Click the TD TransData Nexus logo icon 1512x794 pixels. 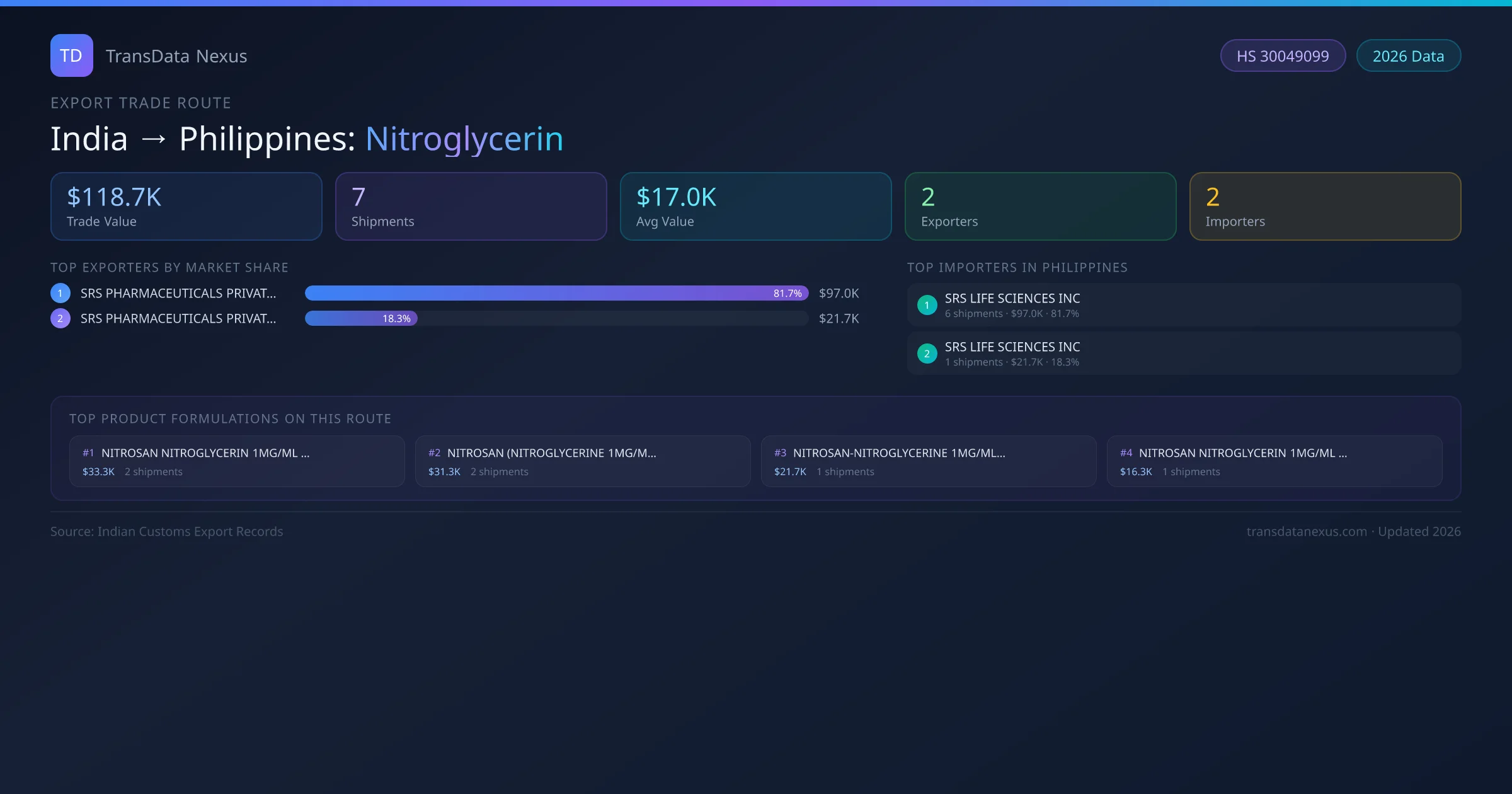click(71, 55)
